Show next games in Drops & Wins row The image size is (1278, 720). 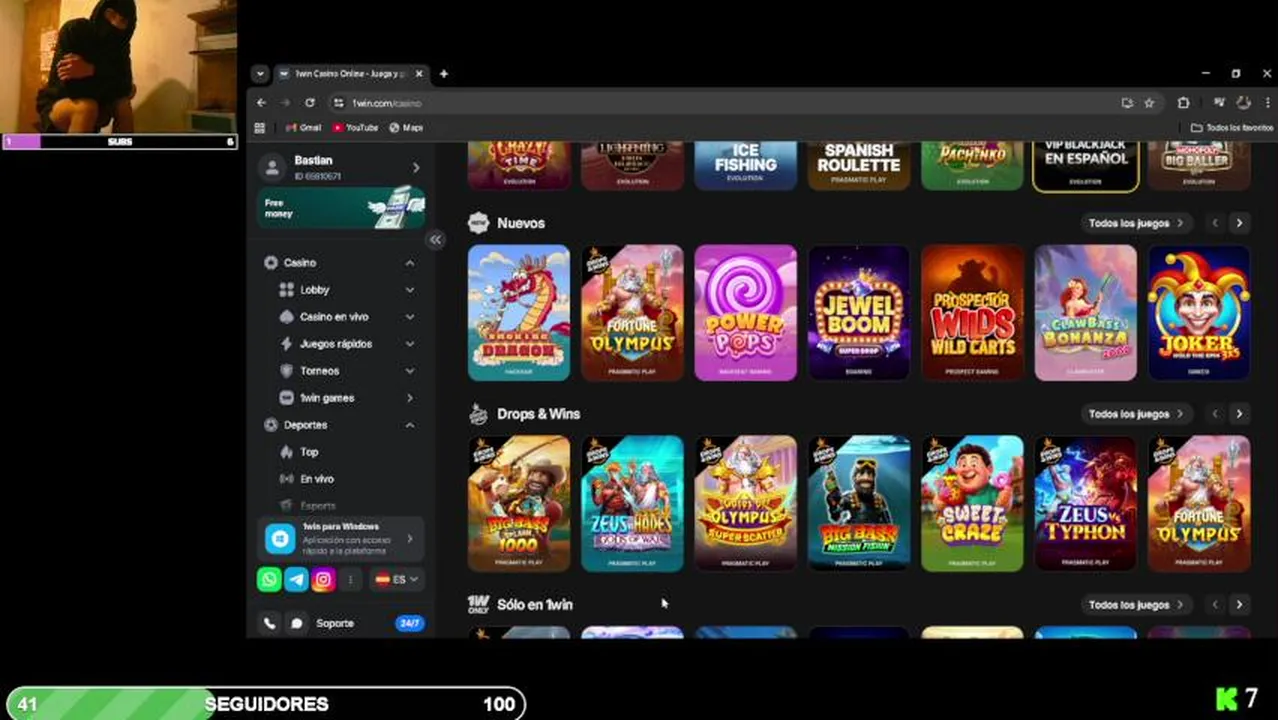point(1239,414)
